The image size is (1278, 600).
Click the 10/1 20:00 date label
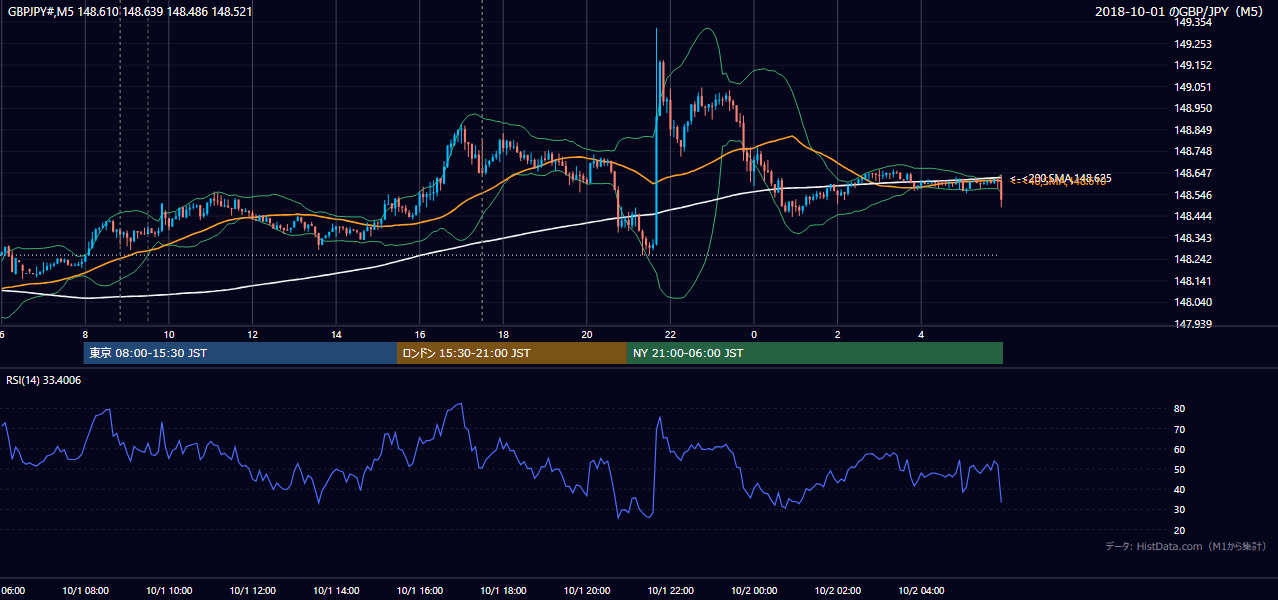point(587,591)
